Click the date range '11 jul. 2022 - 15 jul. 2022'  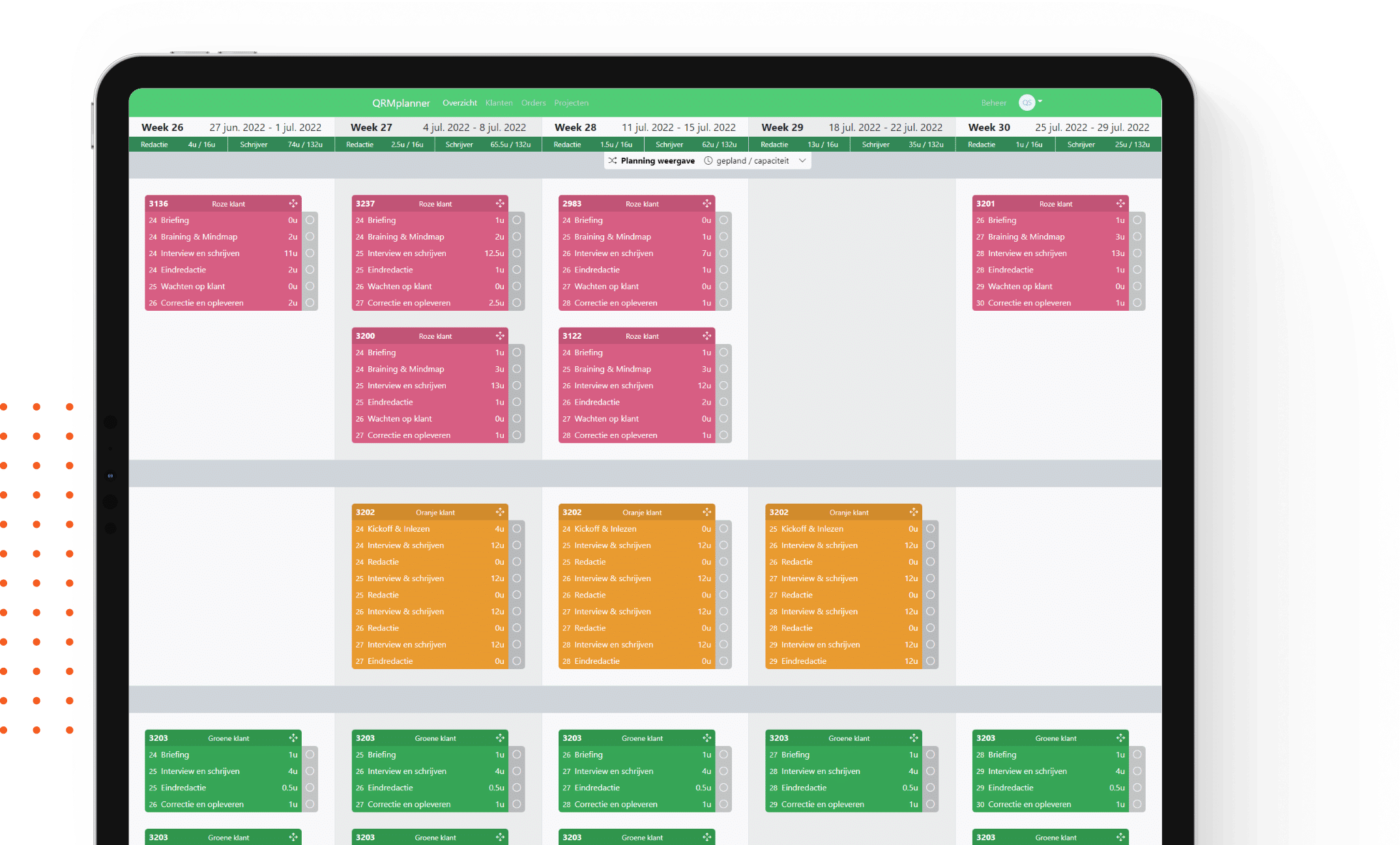click(x=678, y=128)
